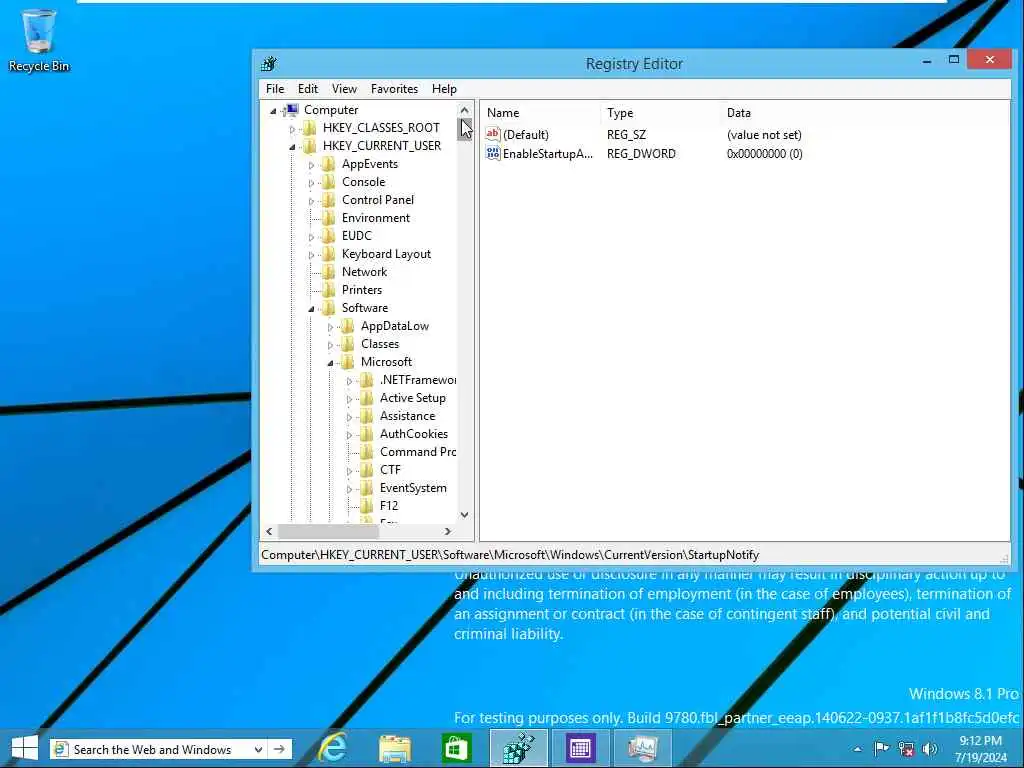Viewport: 1024px width, 768px height.
Task: Expand the HKEY_CLASSES_ROOT node
Action: [292, 129]
